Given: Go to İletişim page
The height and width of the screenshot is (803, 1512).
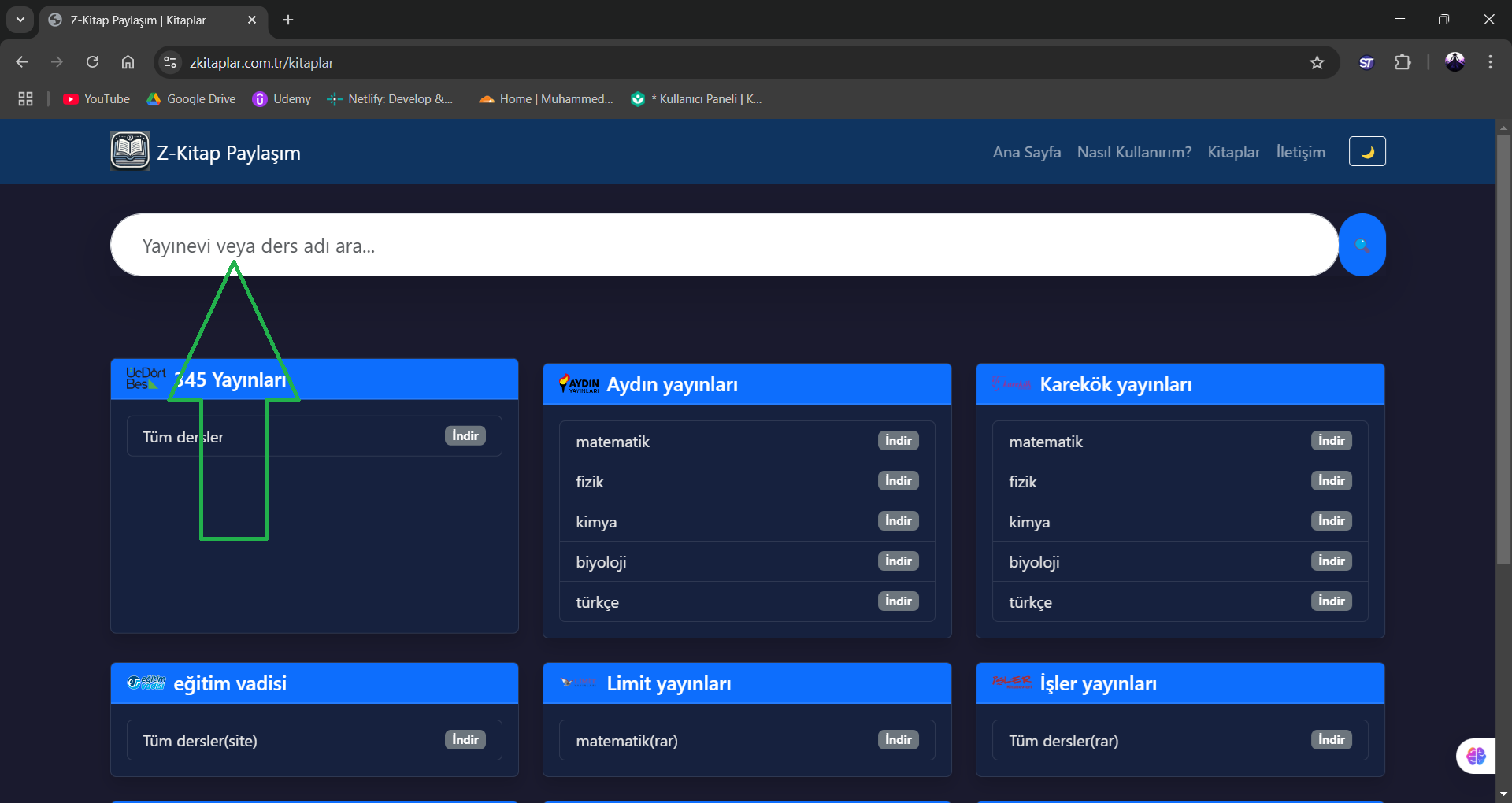Looking at the screenshot, I should click(x=1300, y=152).
